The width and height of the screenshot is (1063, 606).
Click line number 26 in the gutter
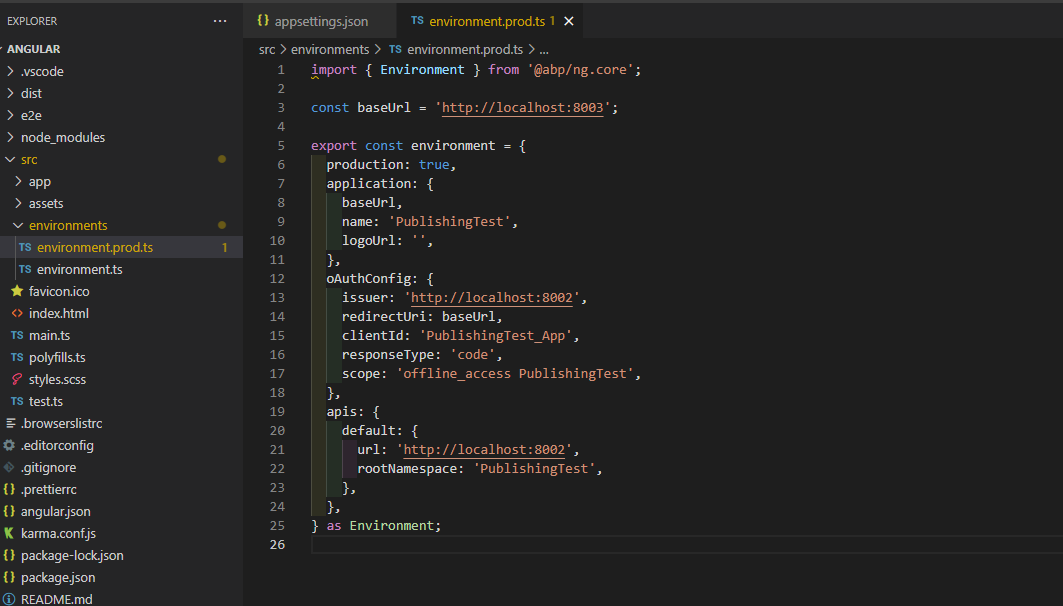pos(277,544)
